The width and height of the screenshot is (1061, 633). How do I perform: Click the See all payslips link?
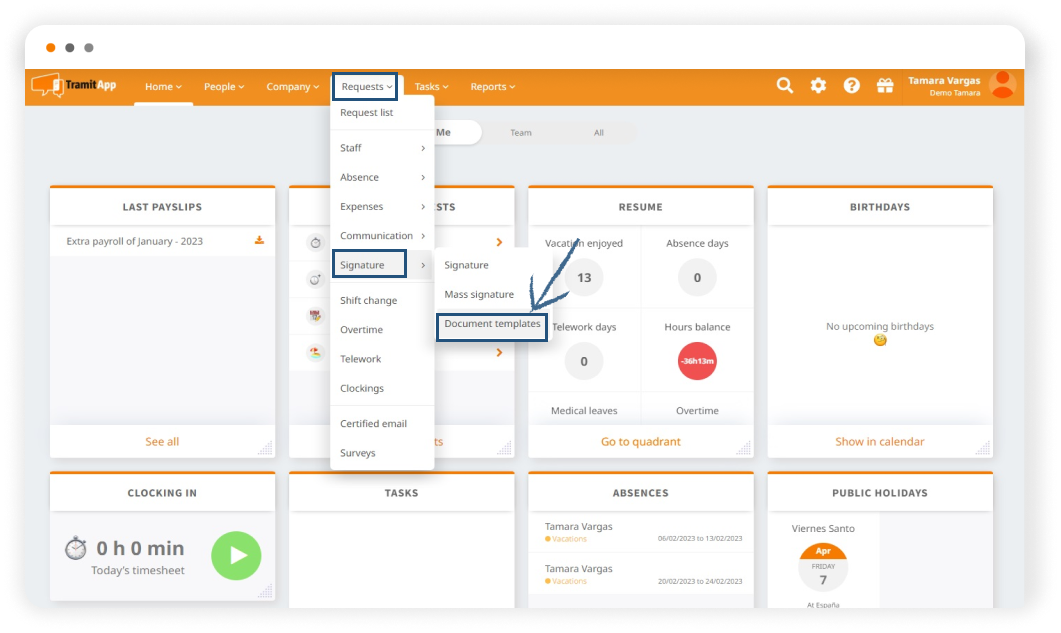[162, 441]
